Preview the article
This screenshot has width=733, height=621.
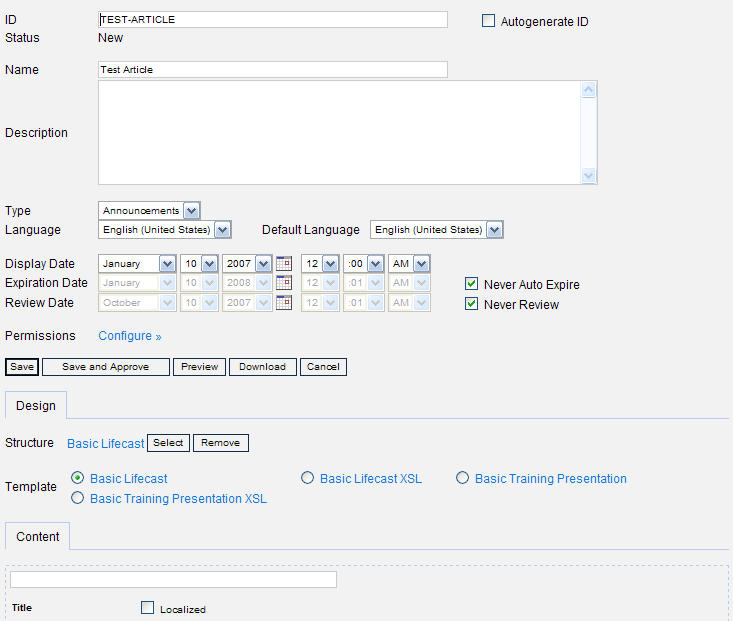[200, 367]
